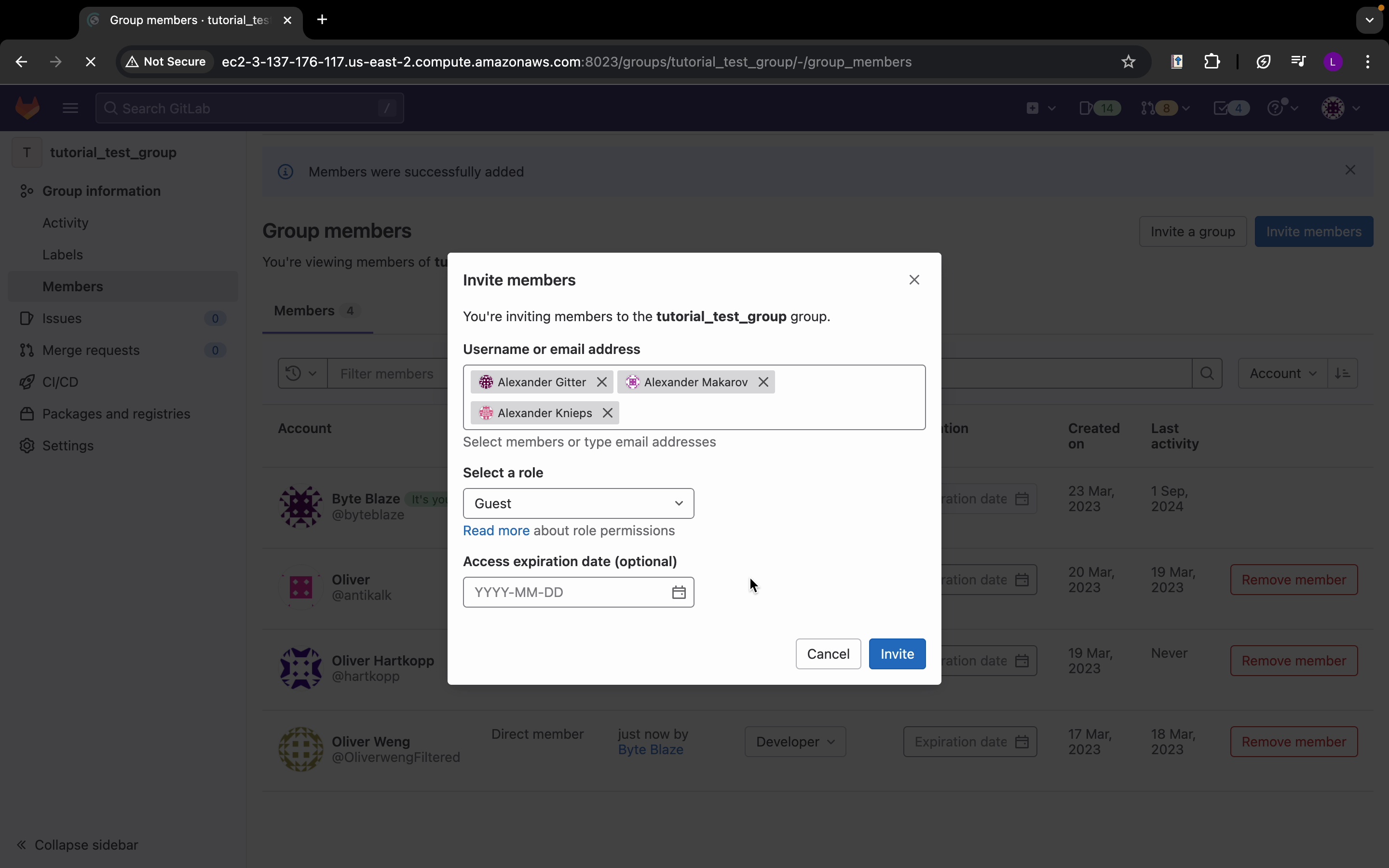Follow the Read more role permissions link
1389x868 pixels.
pyautogui.click(x=496, y=531)
